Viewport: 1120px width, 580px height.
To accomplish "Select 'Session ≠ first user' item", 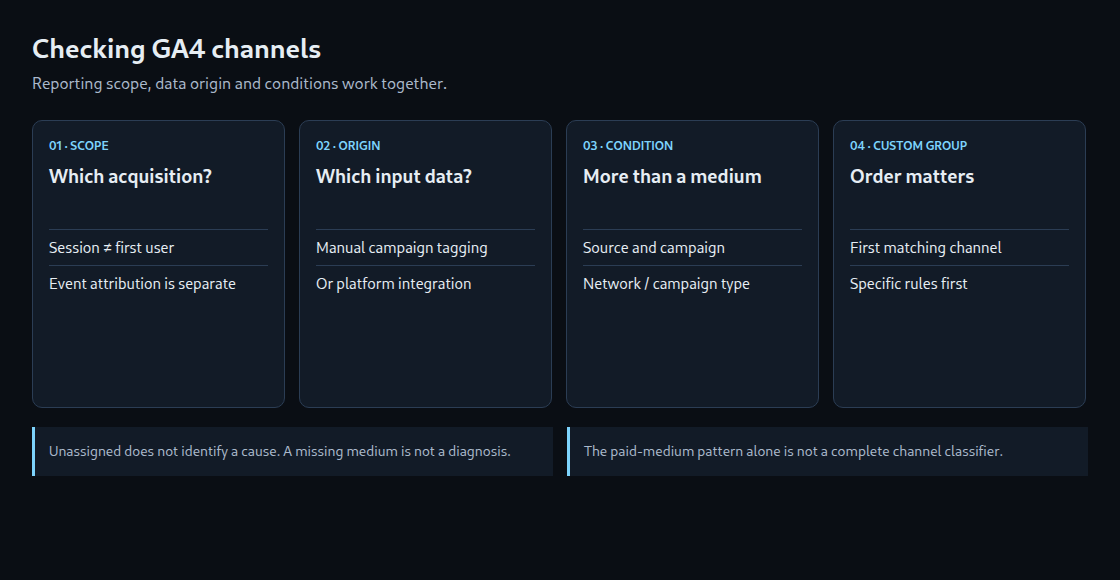I will click(x=111, y=248).
